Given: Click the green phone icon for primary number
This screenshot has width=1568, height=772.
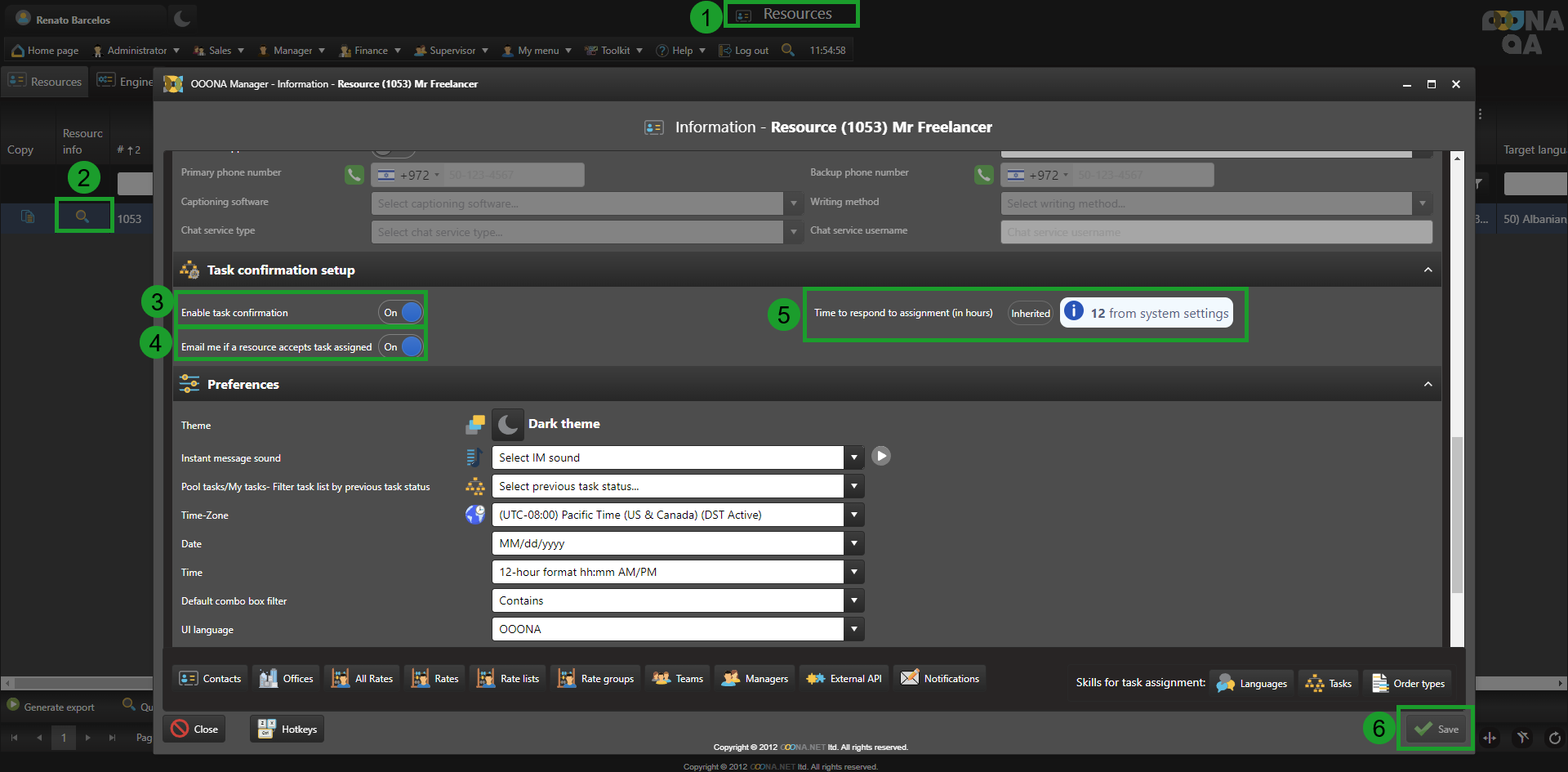Looking at the screenshot, I should (x=354, y=175).
